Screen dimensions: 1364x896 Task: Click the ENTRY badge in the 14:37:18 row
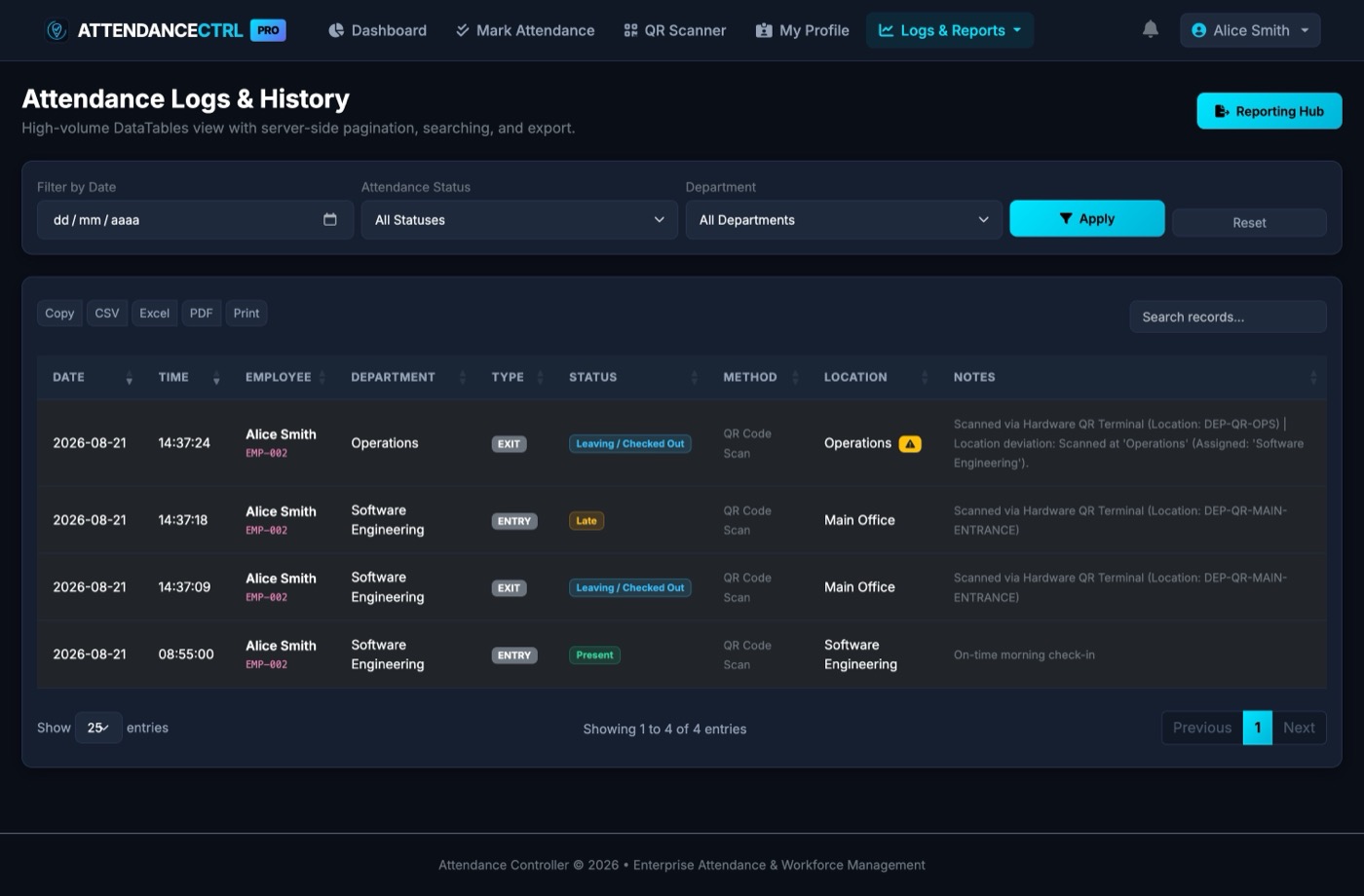(514, 521)
